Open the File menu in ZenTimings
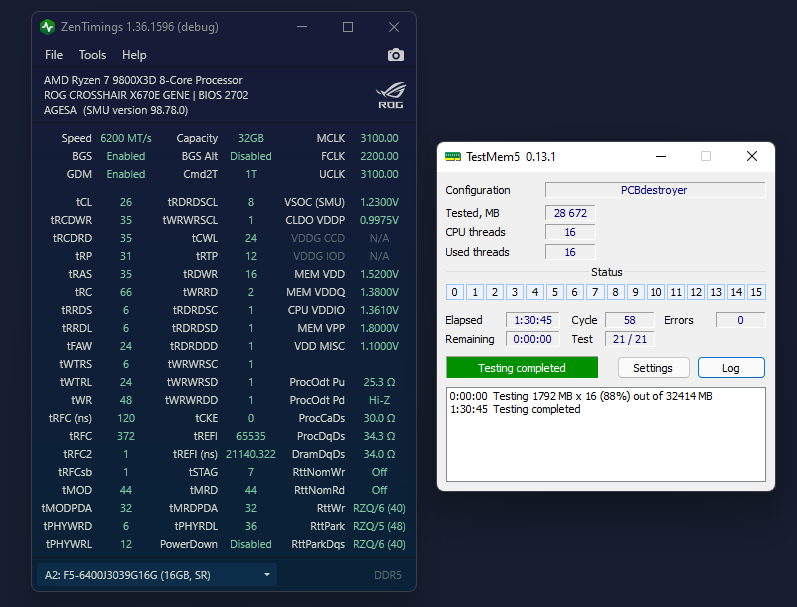The width and height of the screenshot is (797, 607). coord(54,55)
